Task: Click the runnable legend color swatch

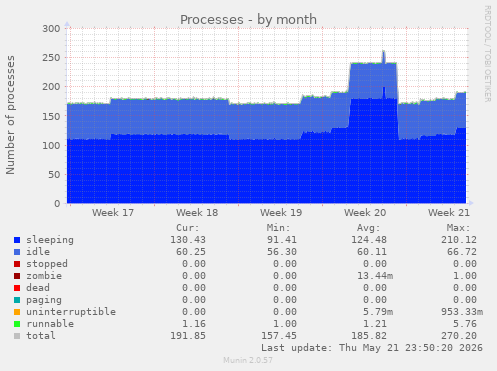Action: pos(17,324)
